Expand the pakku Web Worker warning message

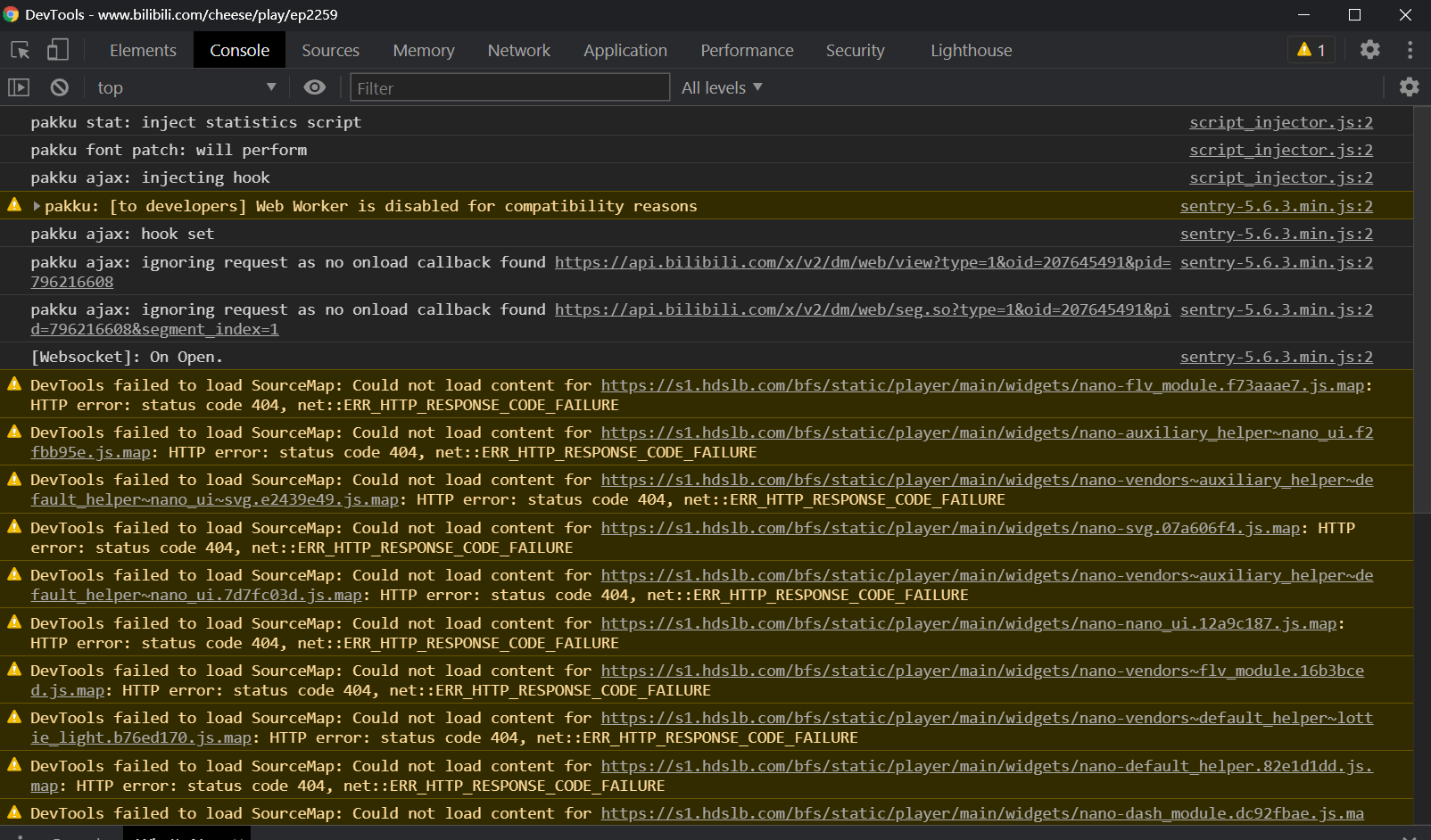(37, 206)
